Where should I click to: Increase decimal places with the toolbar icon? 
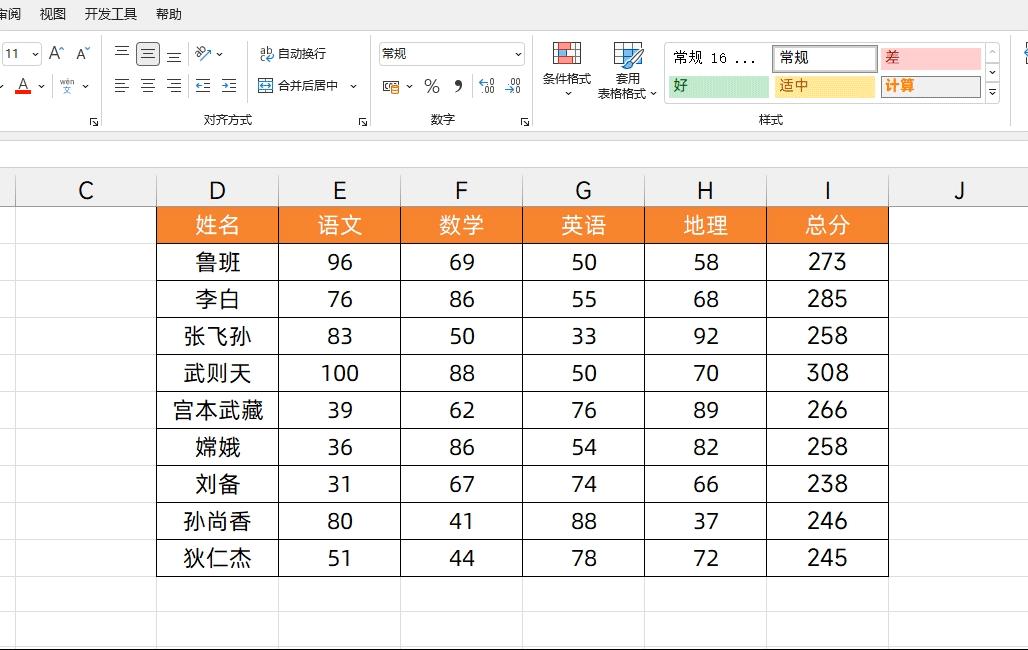click(488, 86)
